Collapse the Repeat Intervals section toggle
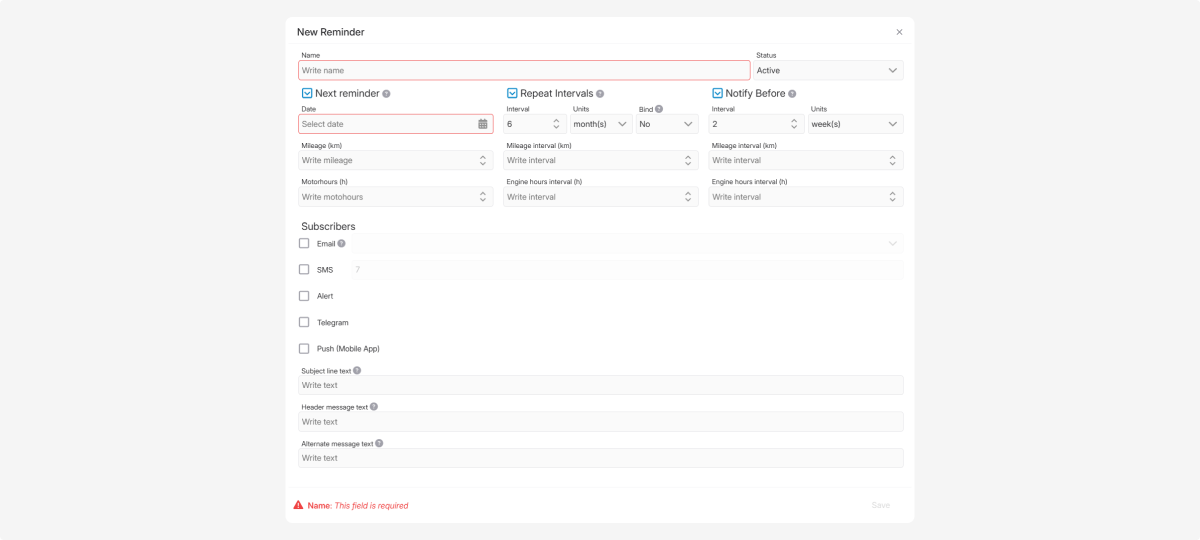 (512, 93)
